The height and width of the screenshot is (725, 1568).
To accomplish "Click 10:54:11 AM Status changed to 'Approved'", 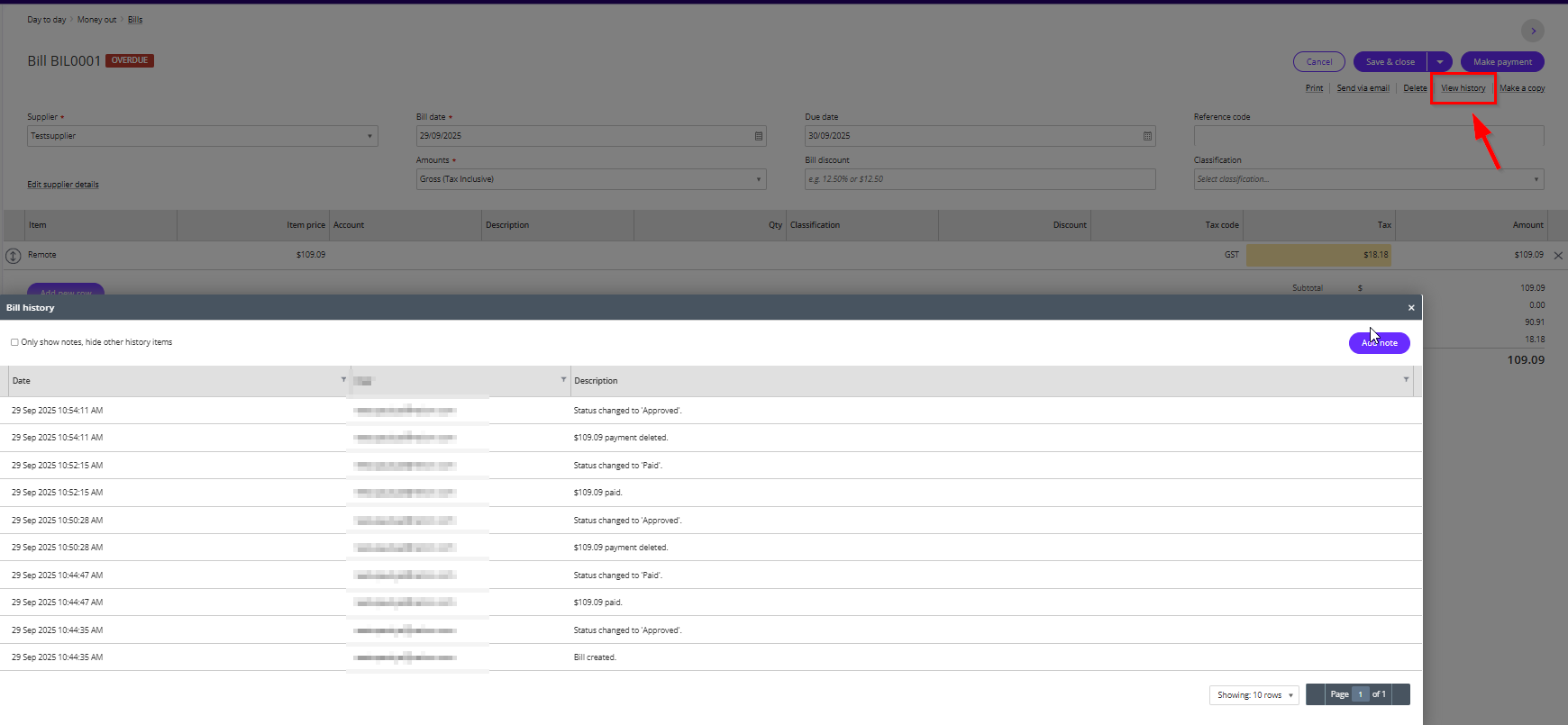I will click(x=711, y=411).
